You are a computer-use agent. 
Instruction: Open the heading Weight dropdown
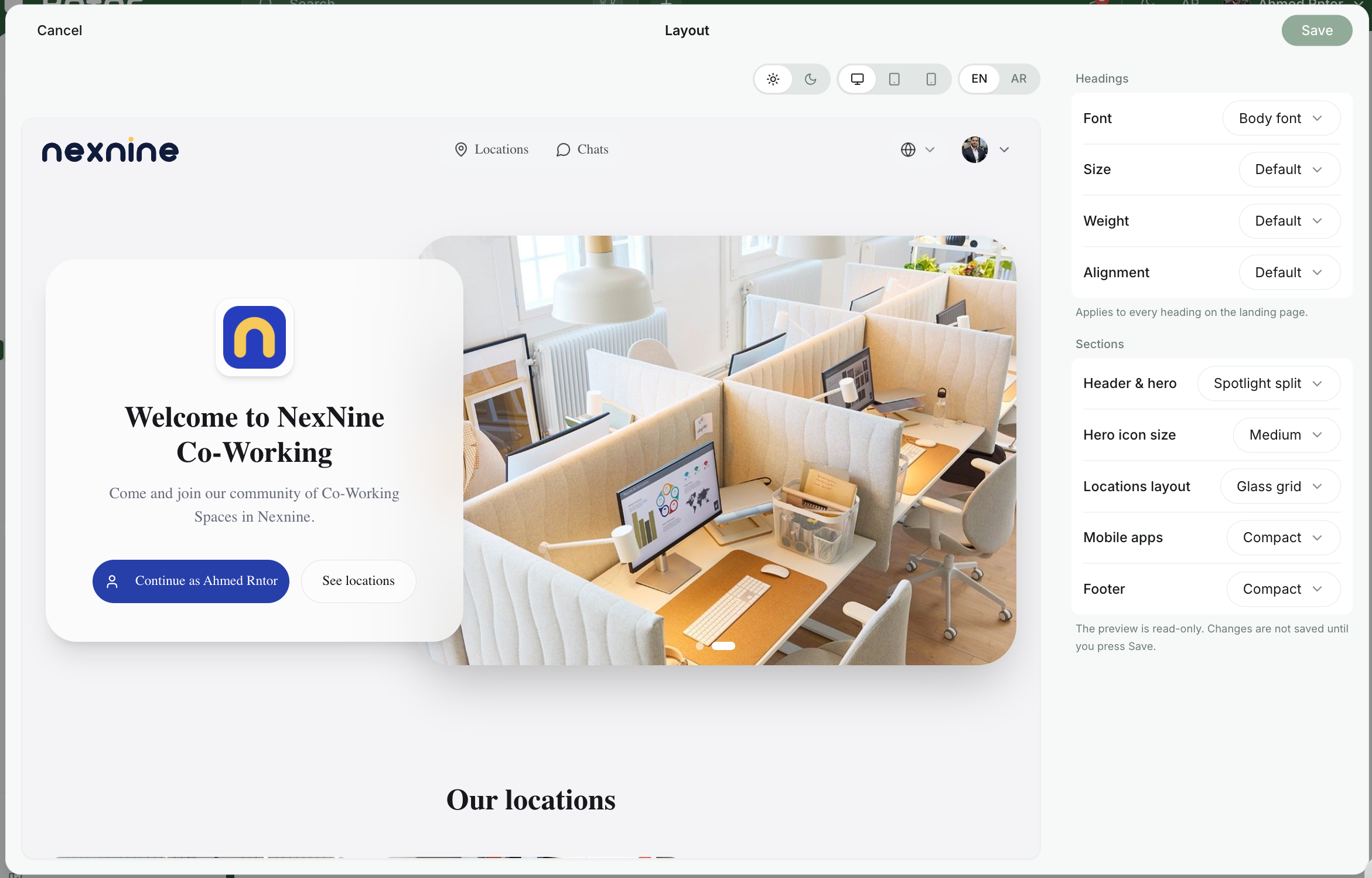[x=1289, y=221]
